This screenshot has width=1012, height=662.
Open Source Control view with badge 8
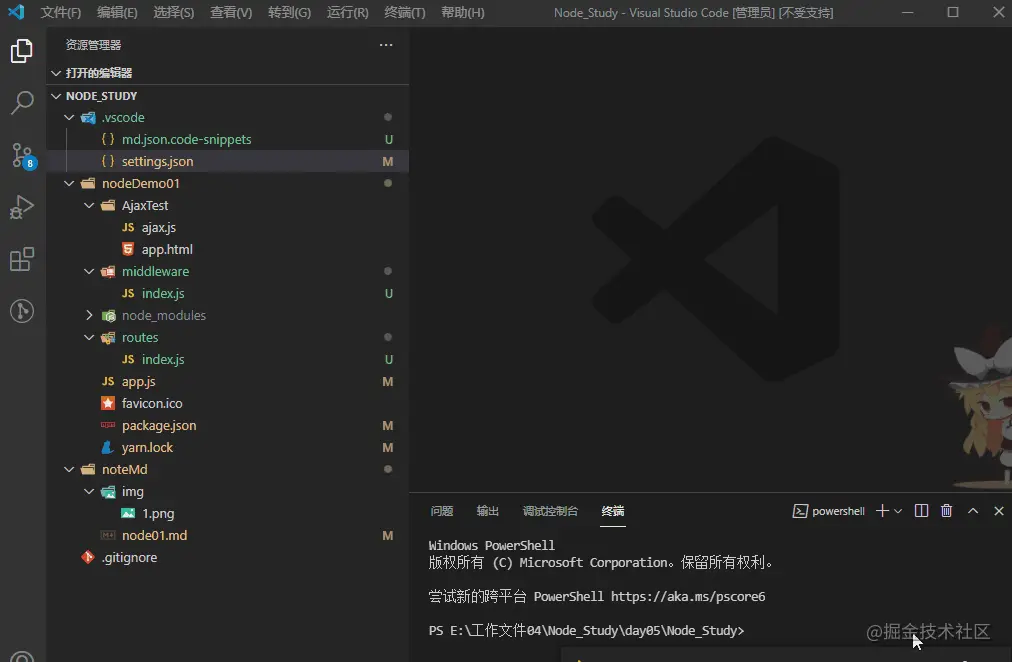pyautogui.click(x=22, y=155)
